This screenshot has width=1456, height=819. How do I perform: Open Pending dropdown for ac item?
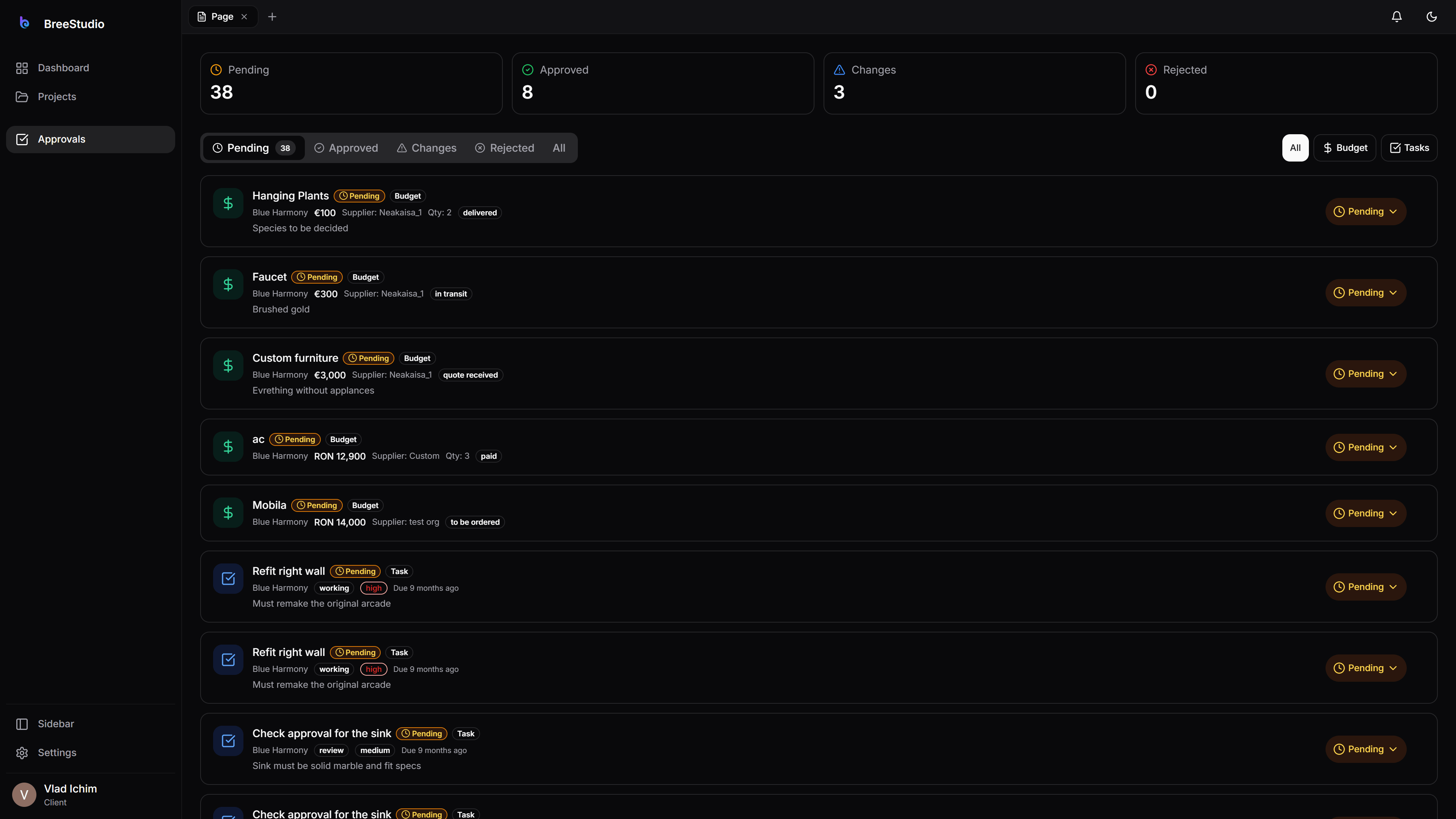tap(1365, 447)
